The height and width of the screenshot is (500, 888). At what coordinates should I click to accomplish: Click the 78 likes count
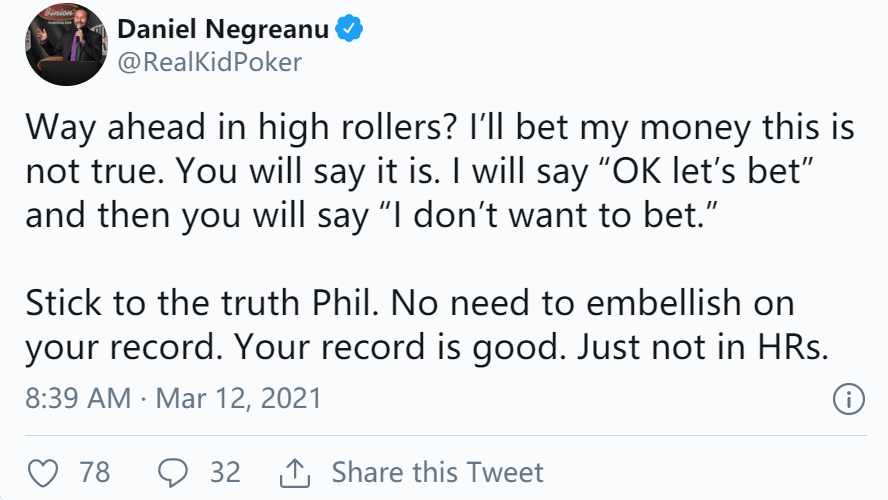coord(95,472)
